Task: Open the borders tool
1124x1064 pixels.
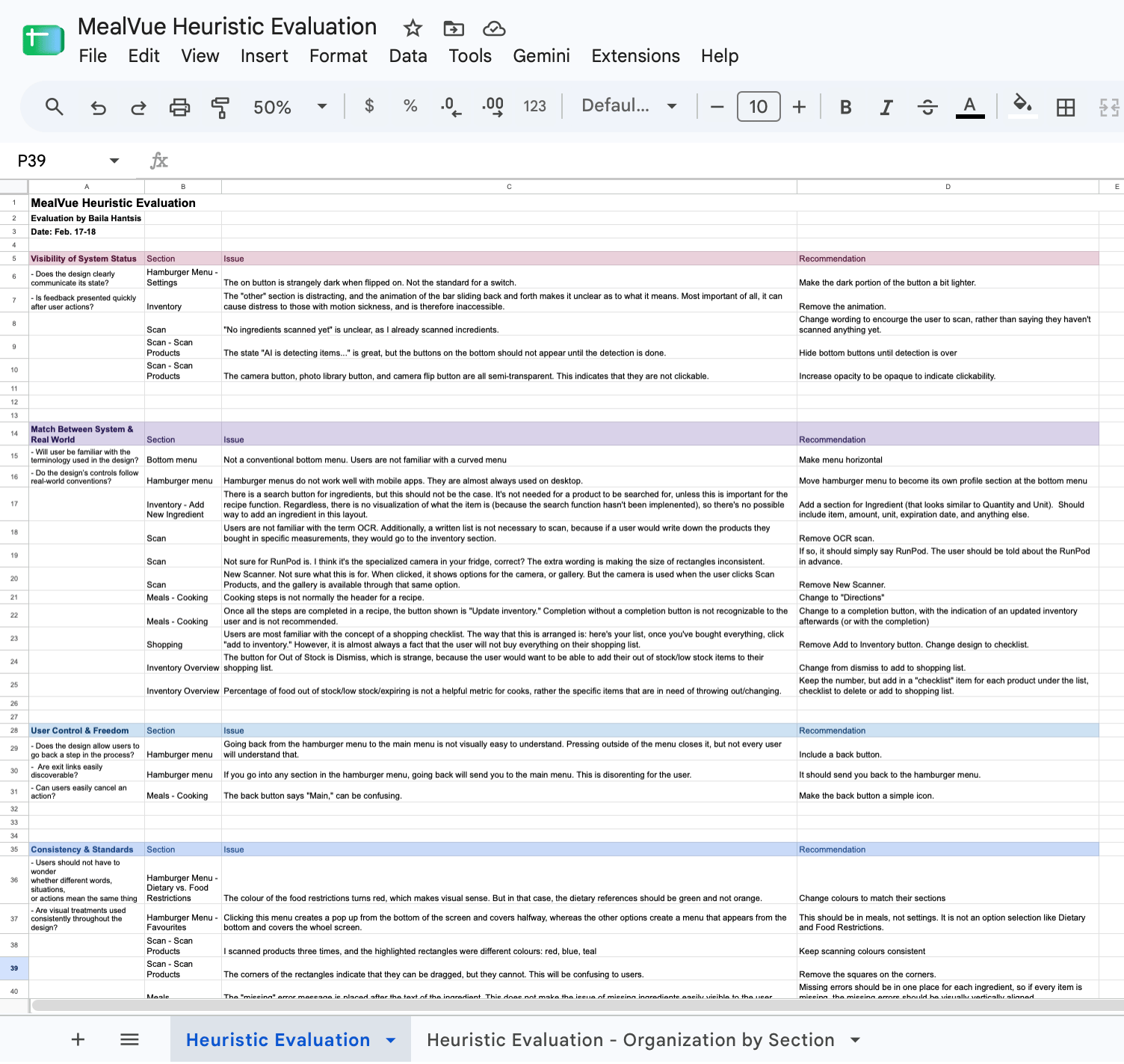Action: click(1066, 108)
